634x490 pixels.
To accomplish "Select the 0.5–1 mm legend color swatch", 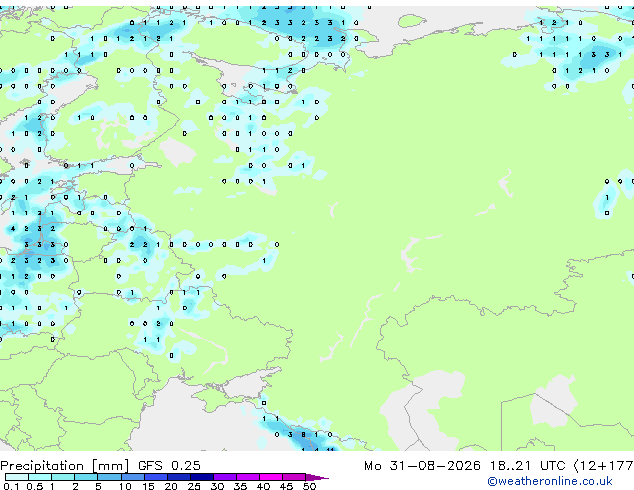I will [40, 477].
